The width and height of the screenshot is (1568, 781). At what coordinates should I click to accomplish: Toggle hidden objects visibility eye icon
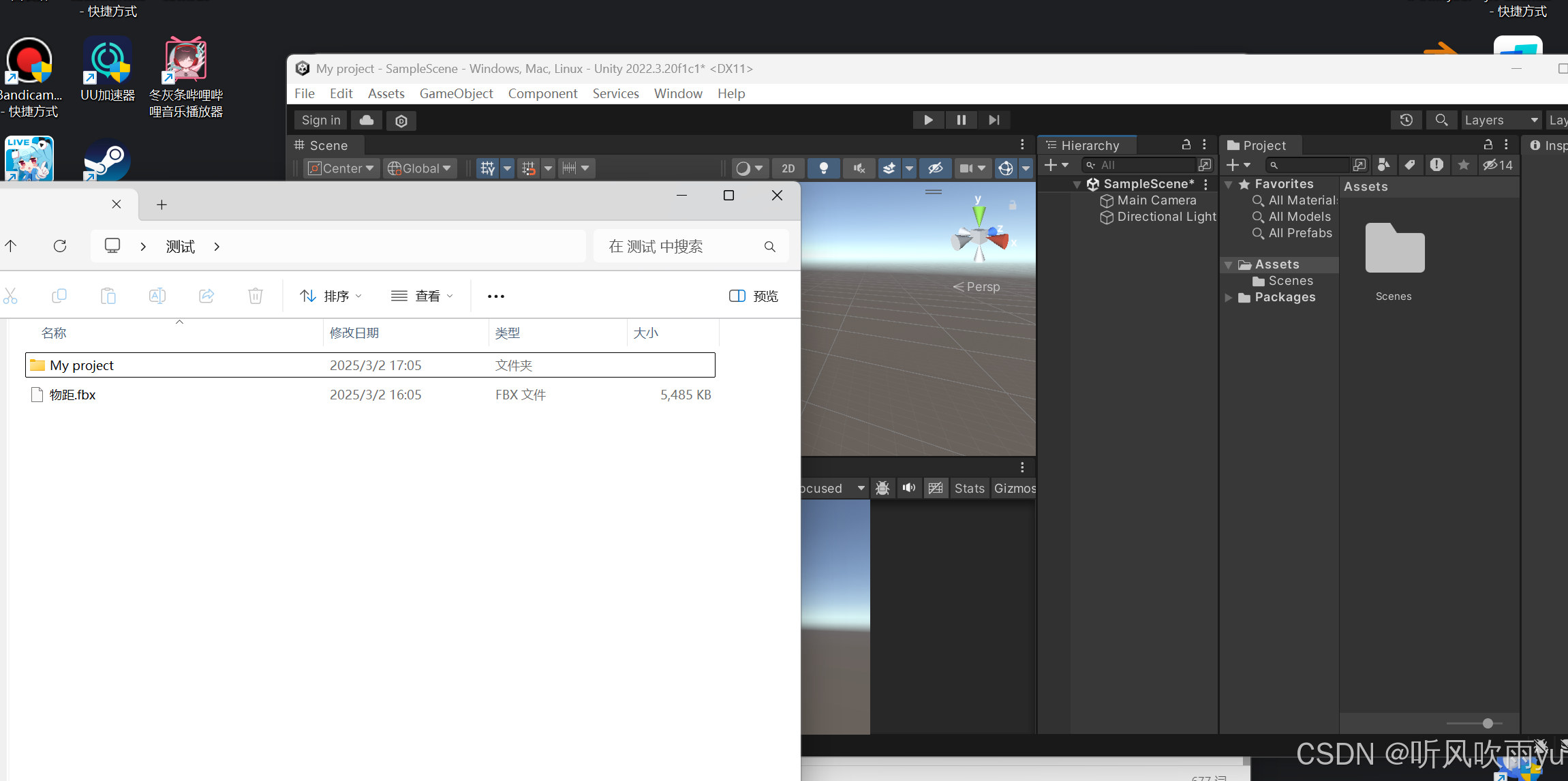pos(935,168)
